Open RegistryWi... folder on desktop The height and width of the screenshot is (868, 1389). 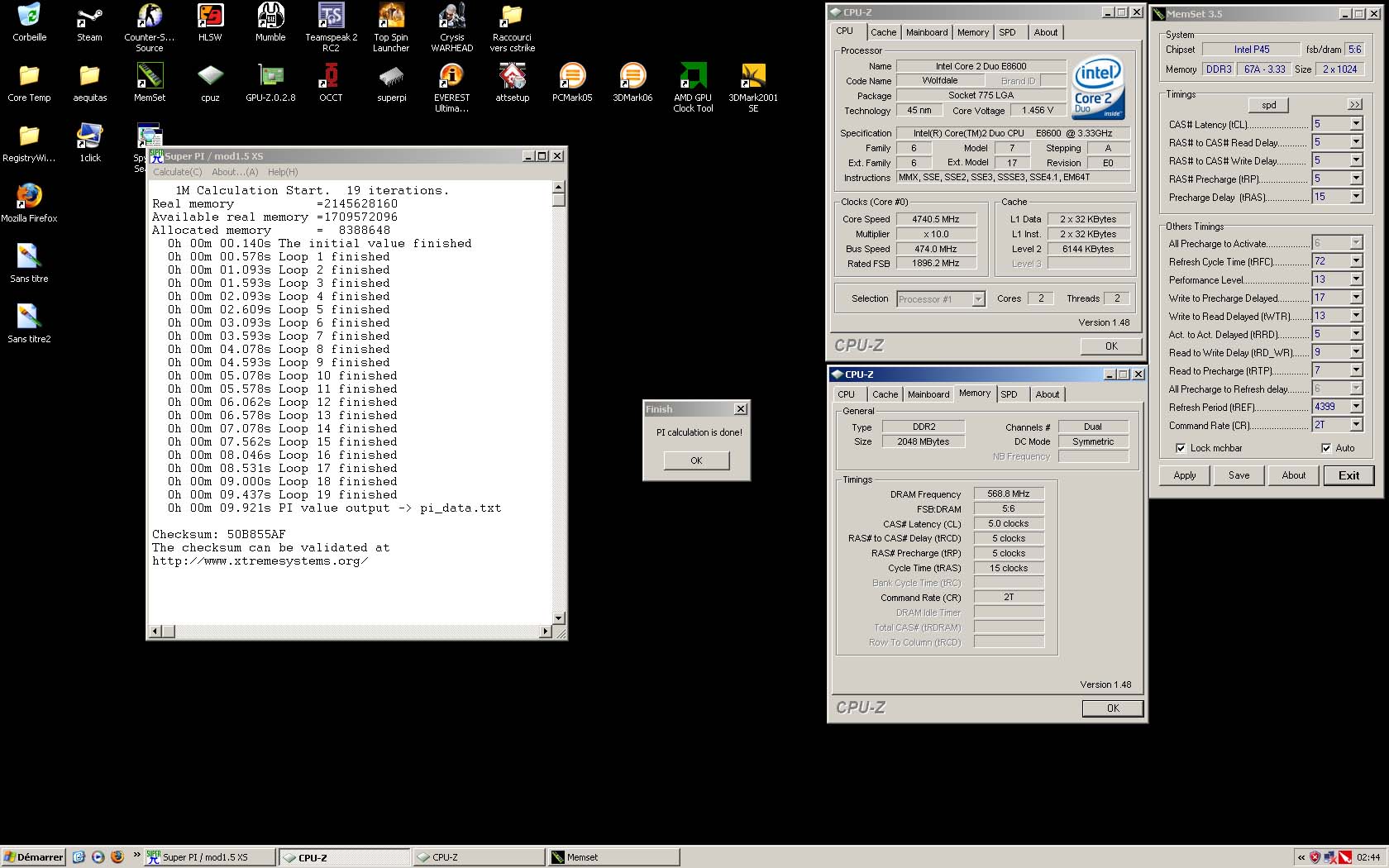coord(29,143)
